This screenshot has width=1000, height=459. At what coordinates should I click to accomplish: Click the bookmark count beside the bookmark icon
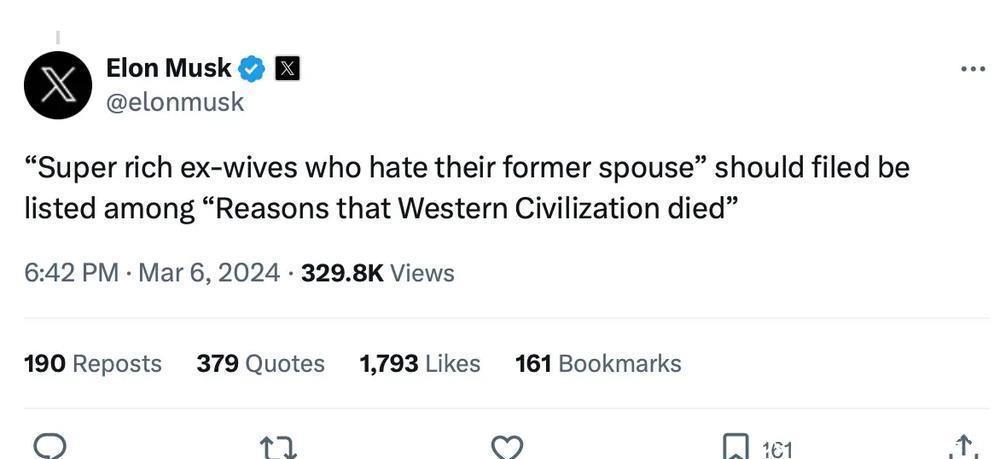(x=776, y=449)
